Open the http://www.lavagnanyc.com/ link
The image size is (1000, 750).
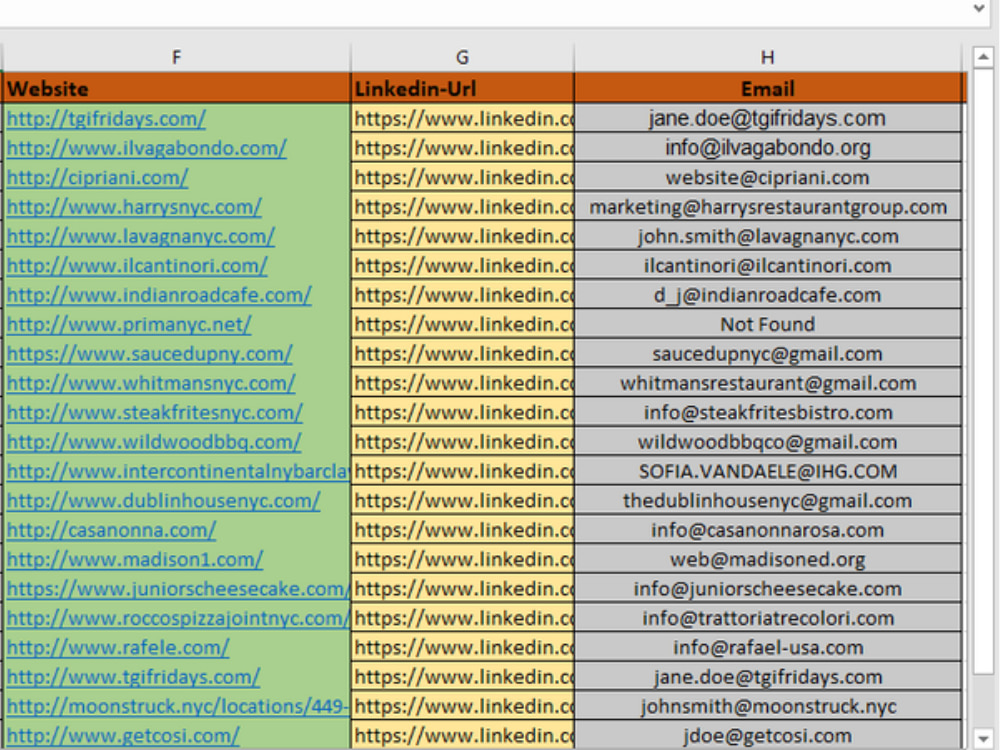[x=140, y=236]
